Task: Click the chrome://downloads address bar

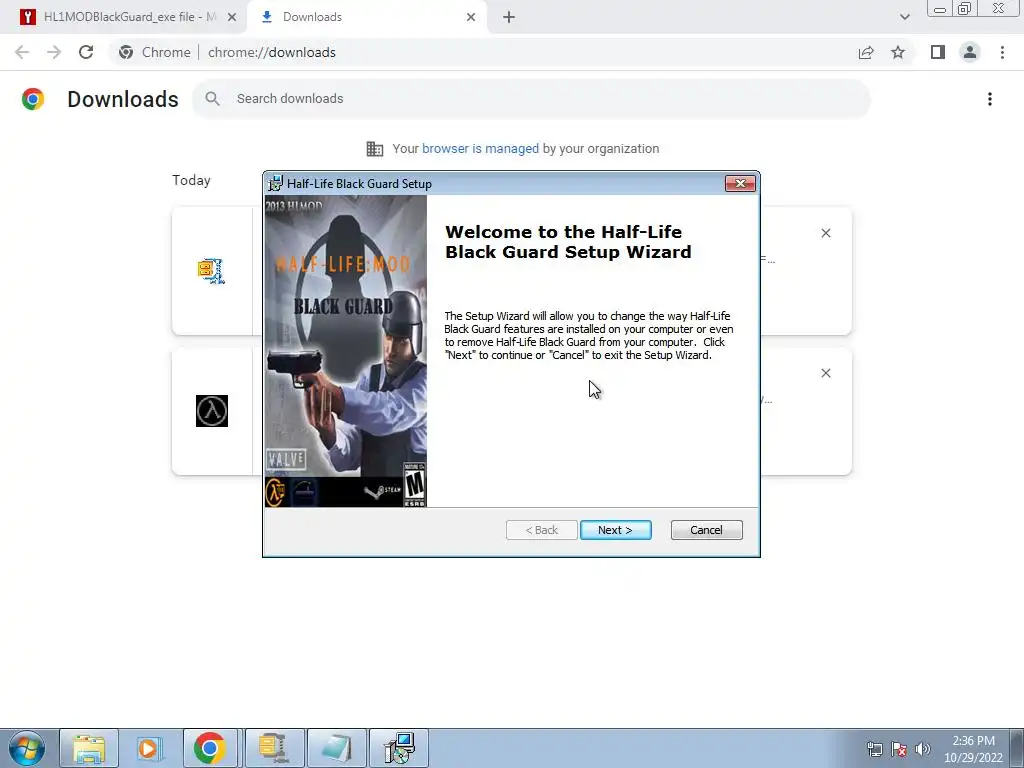Action: point(272,52)
